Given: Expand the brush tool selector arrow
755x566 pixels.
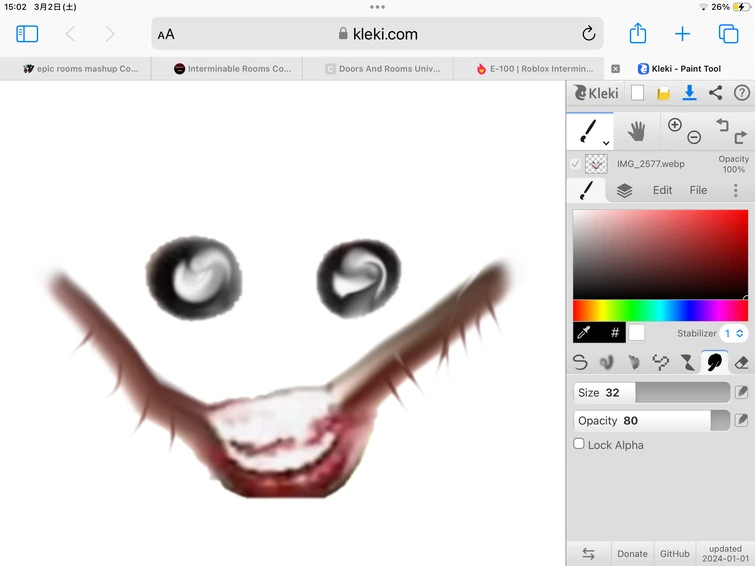Looking at the screenshot, I should pyautogui.click(x=606, y=143).
